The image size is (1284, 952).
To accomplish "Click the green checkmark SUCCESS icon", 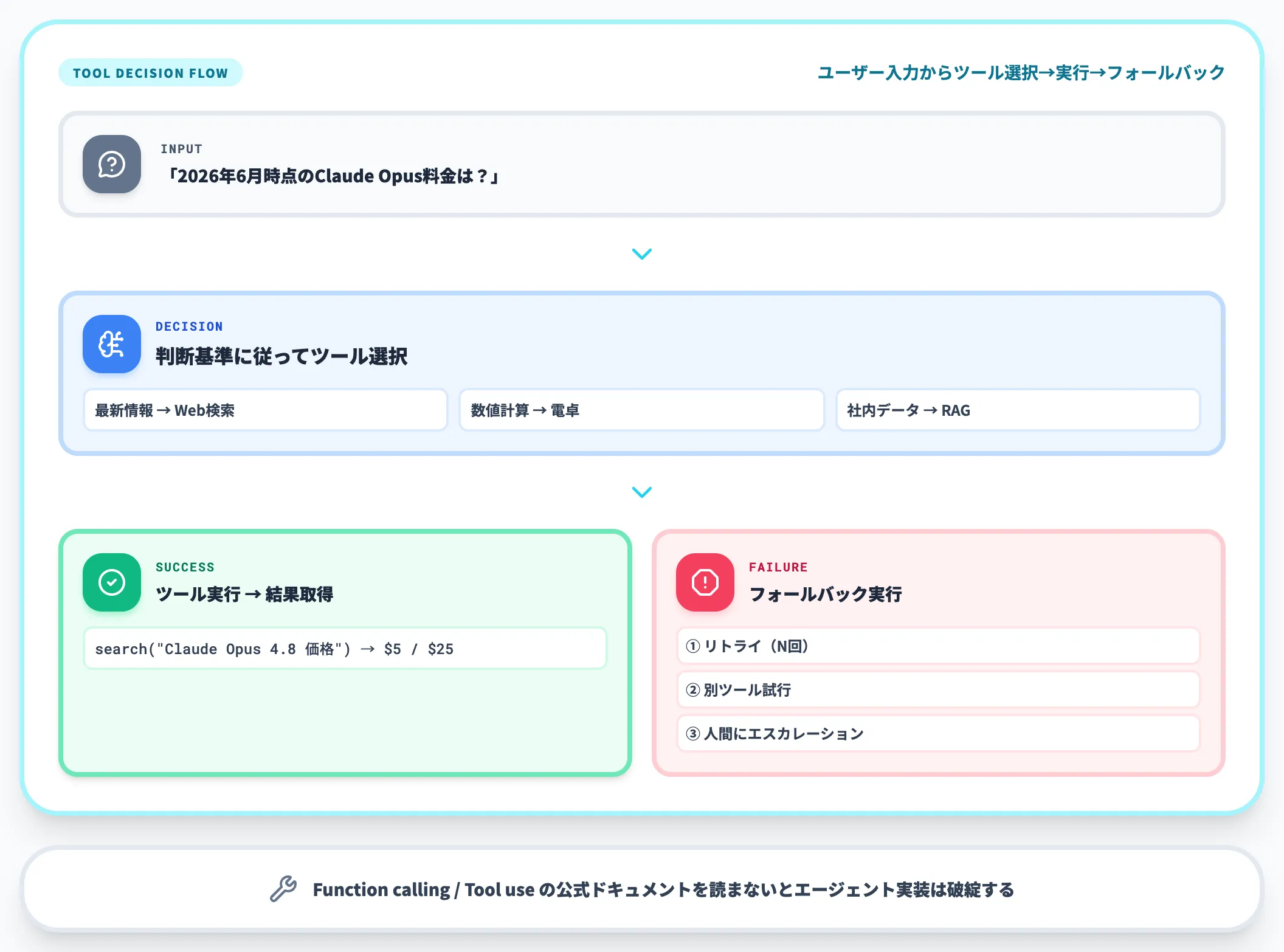I will click(112, 582).
